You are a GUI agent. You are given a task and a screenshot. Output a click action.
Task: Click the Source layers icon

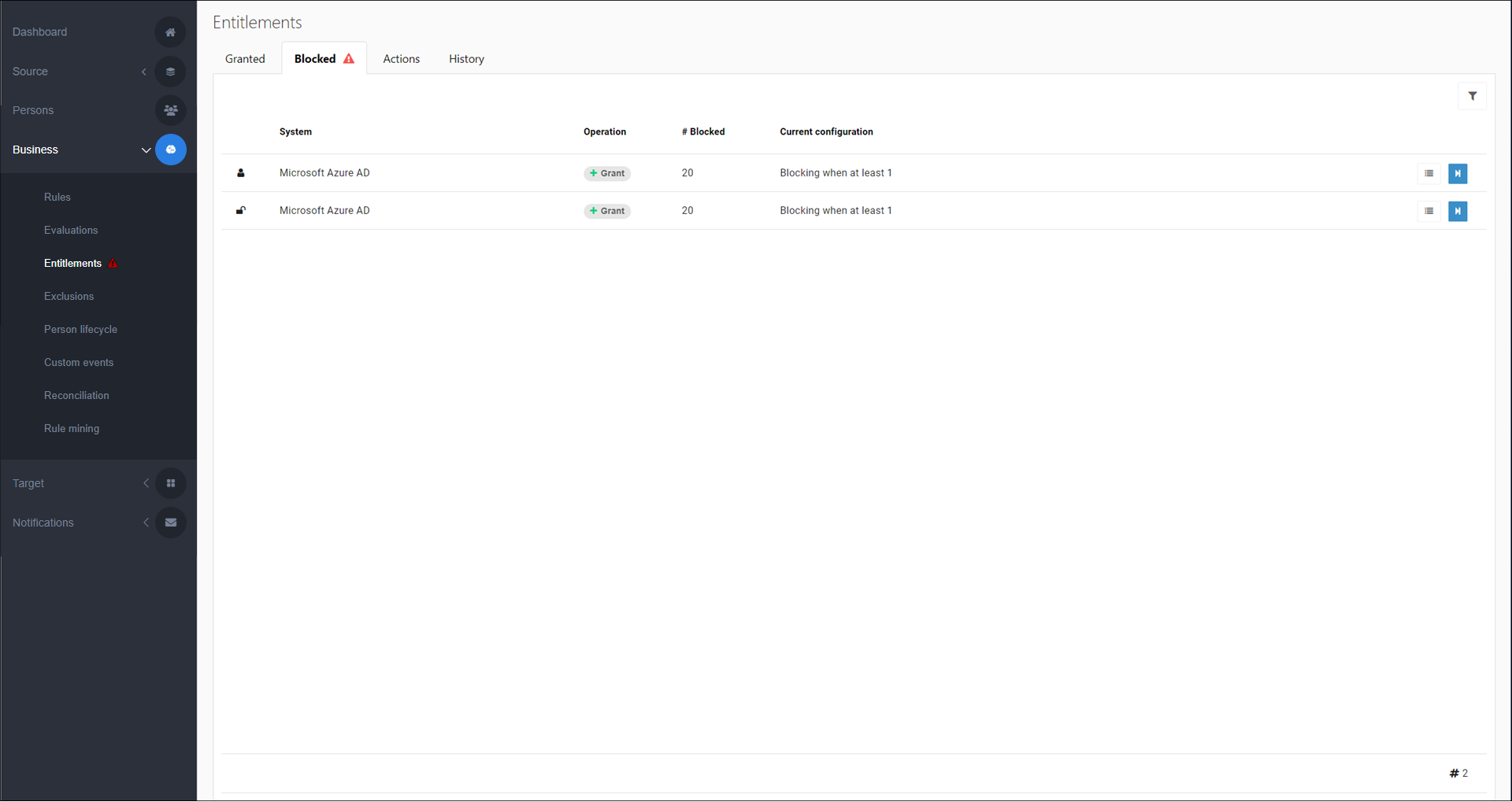pyautogui.click(x=170, y=72)
